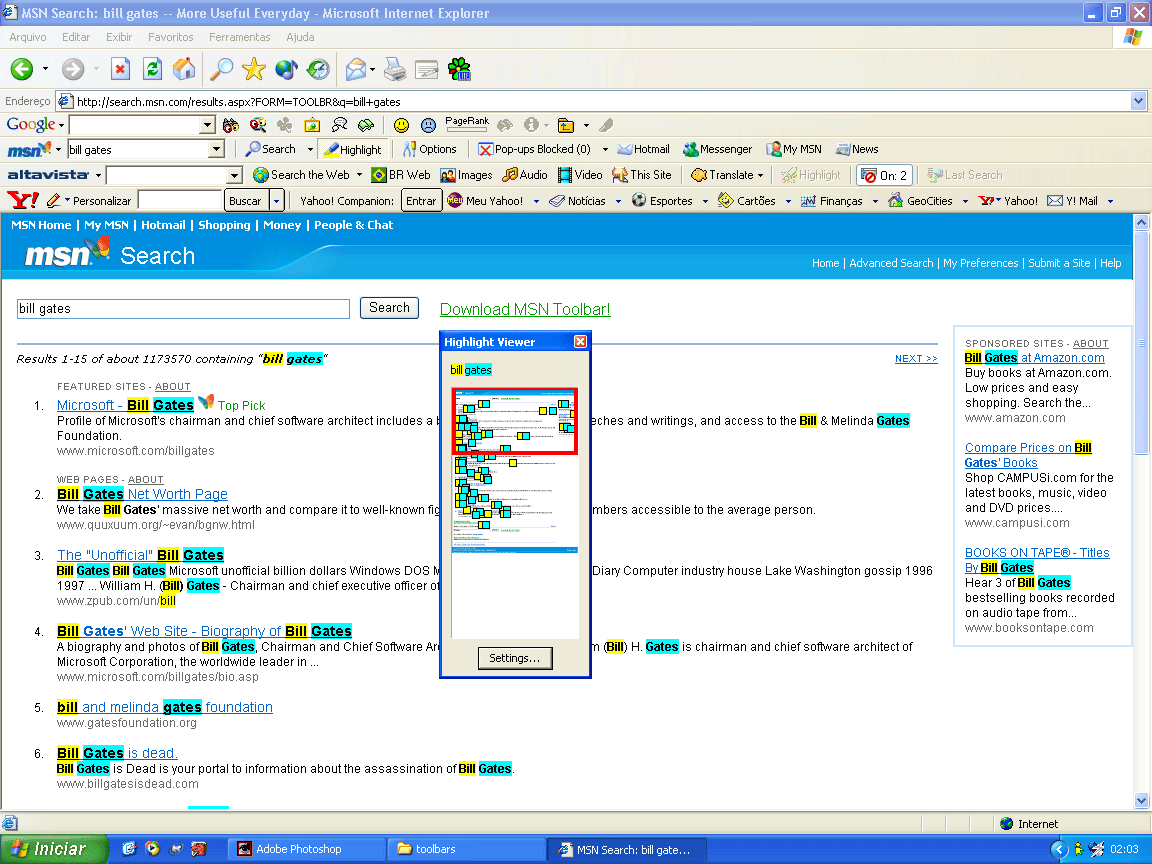Click the cyan 'gates' term in Highlight Viewer

tap(478, 370)
